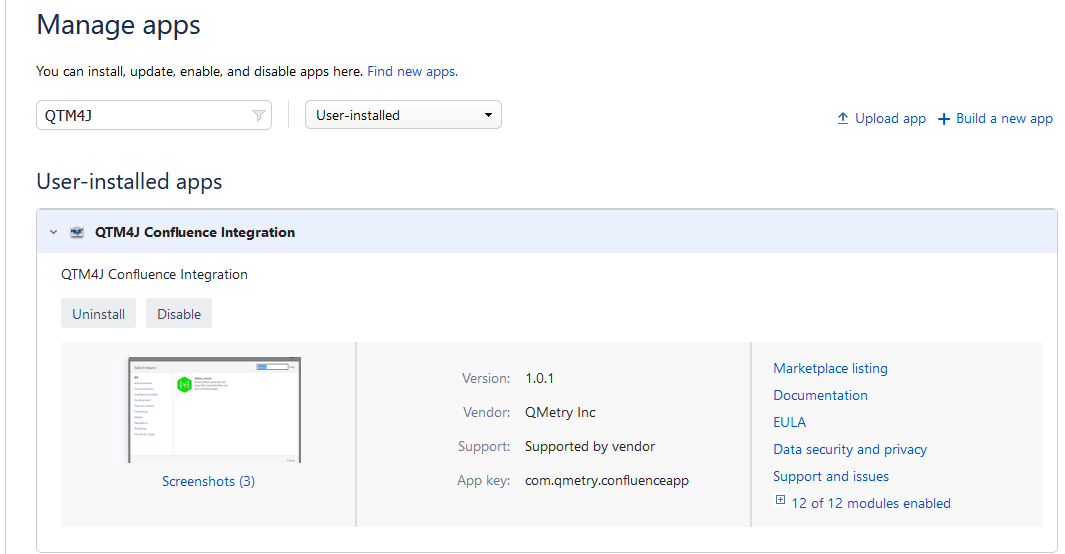Open the Documentation link
Screen dimensions: 1065x554
coord(820,395)
